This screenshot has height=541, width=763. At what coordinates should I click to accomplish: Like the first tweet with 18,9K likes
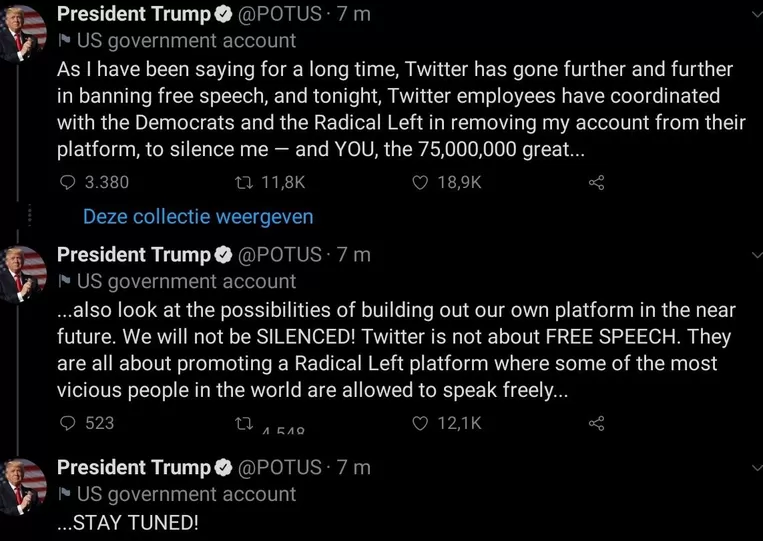(x=420, y=183)
